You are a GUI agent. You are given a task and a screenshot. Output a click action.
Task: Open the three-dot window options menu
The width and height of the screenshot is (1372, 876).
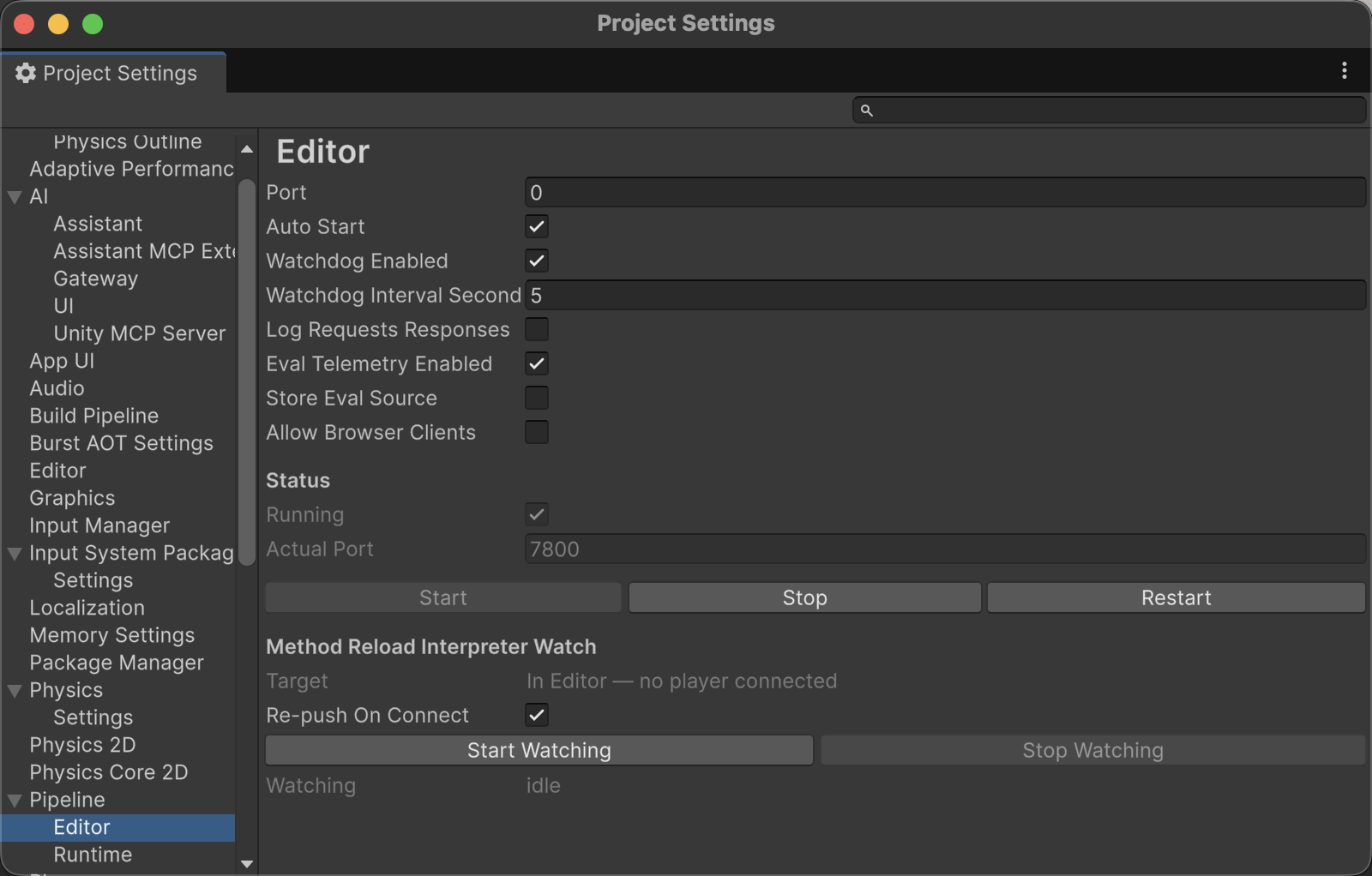(1344, 71)
